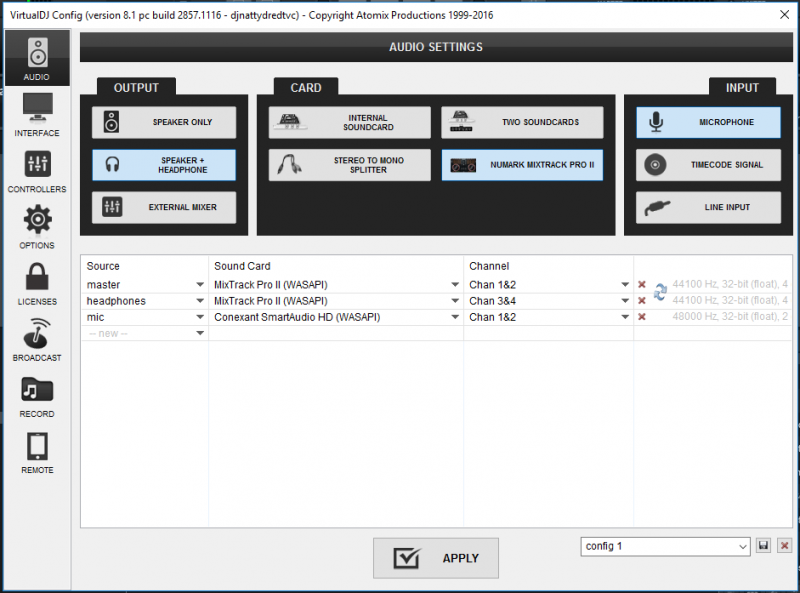Toggle Microphone input
This screenshot has height=593, width=800.
[708, 122]
